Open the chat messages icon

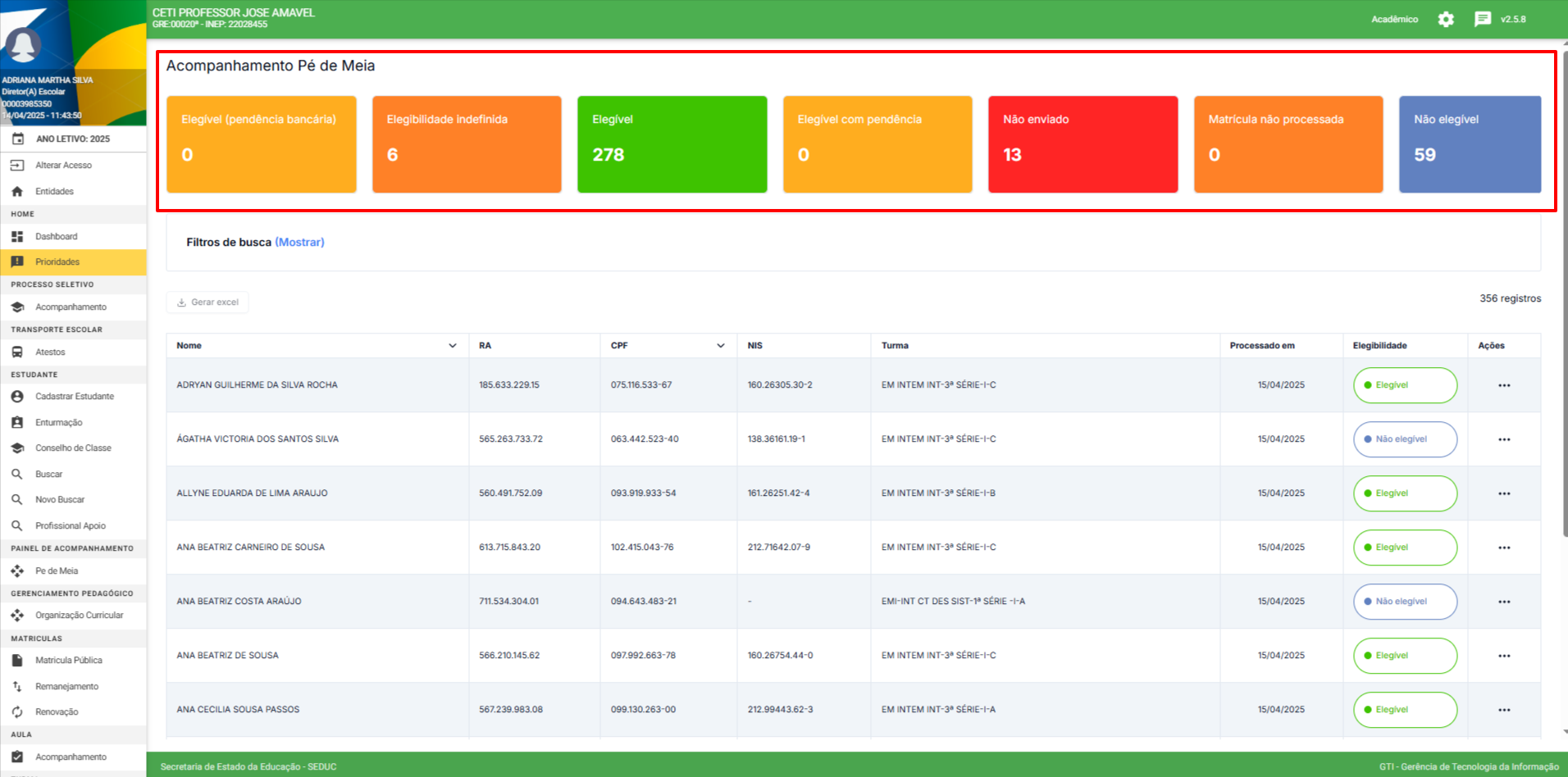1483,19
